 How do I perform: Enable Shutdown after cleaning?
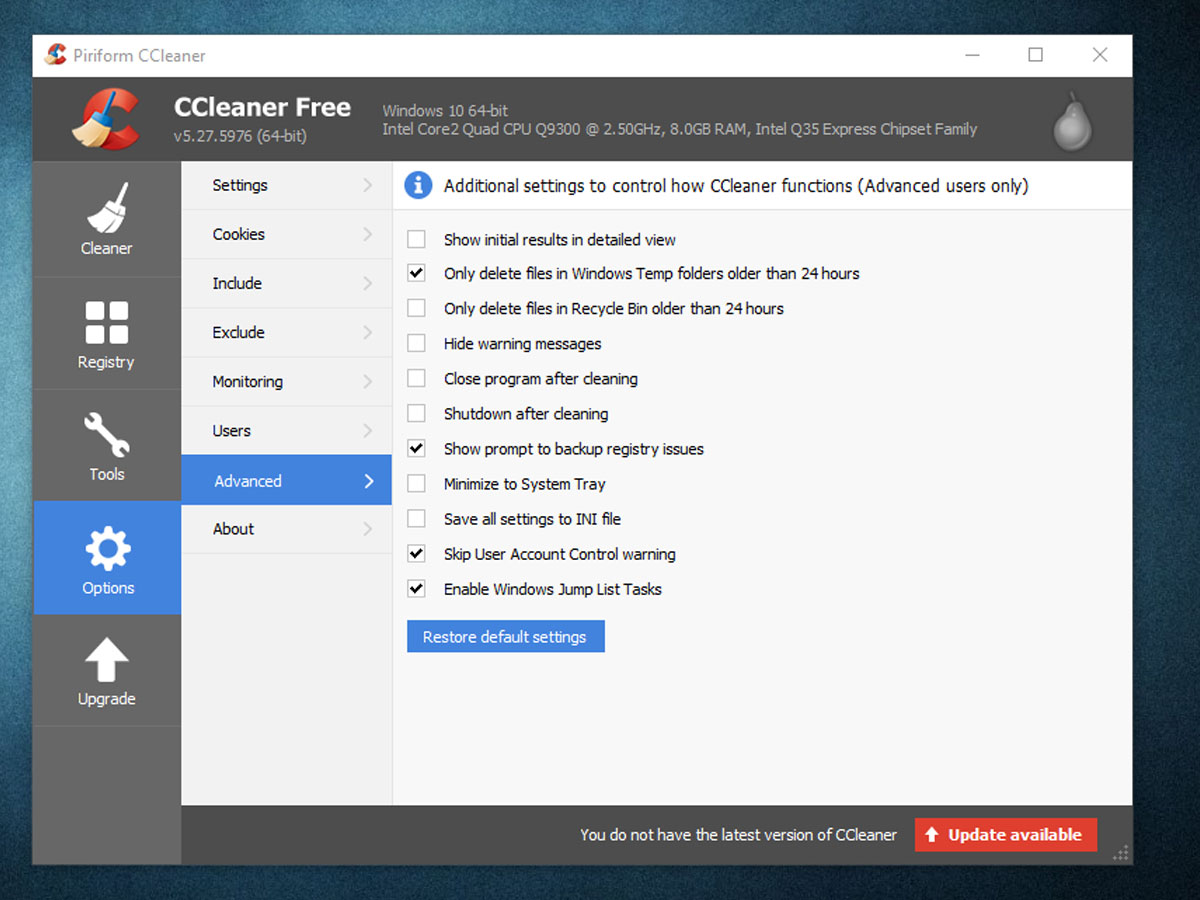(x=416, y=413)
